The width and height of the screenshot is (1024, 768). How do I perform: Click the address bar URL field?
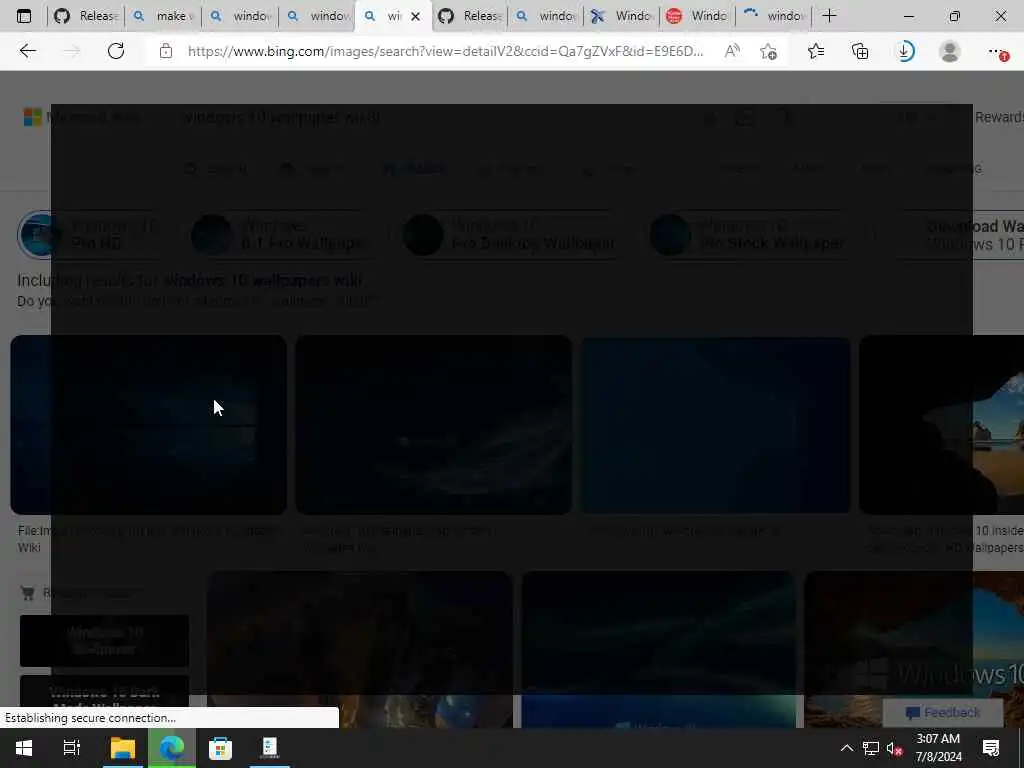pos(445,51)
